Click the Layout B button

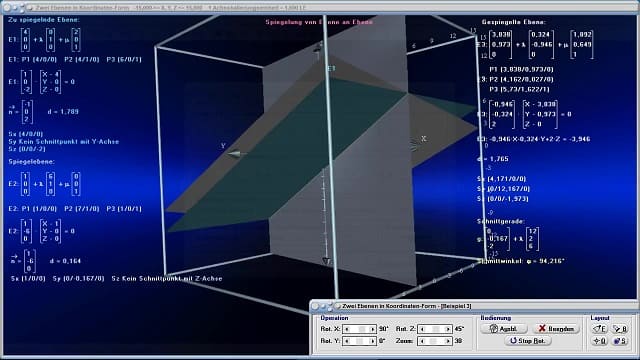620,329
